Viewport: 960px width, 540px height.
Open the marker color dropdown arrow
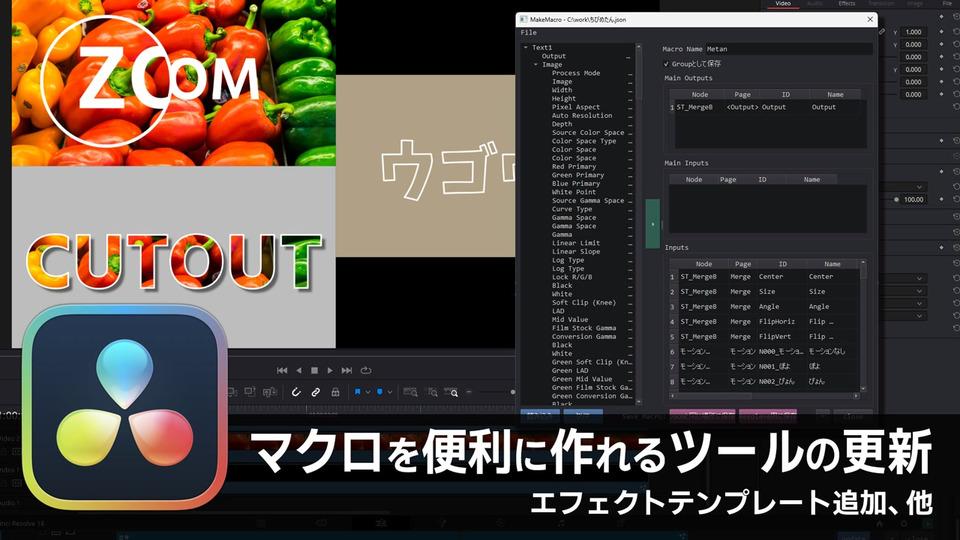[389, 392]
